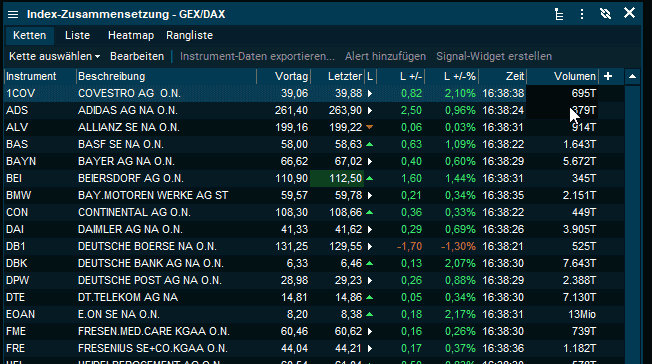Click Instrument-Daten exportieren
652x364 pixels.
pos(257,56)
